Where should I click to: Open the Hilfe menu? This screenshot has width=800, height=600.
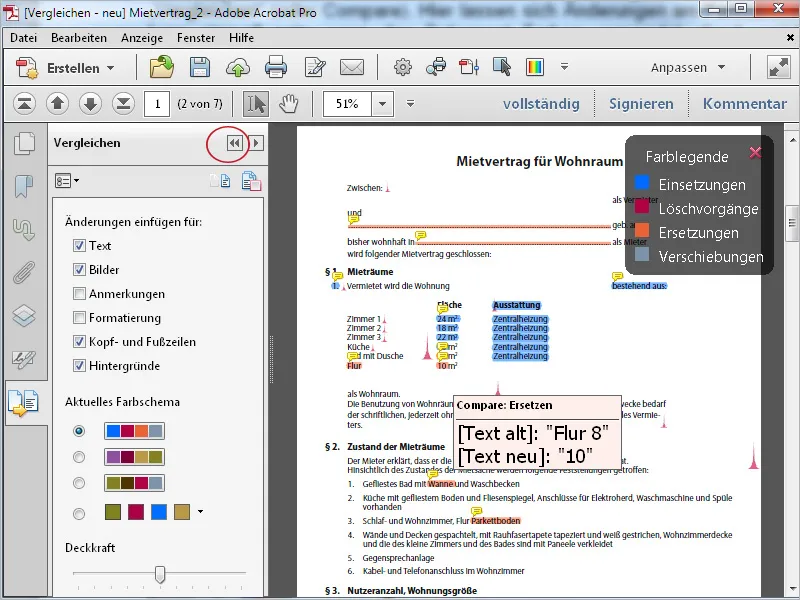click(x=241, y=38)
